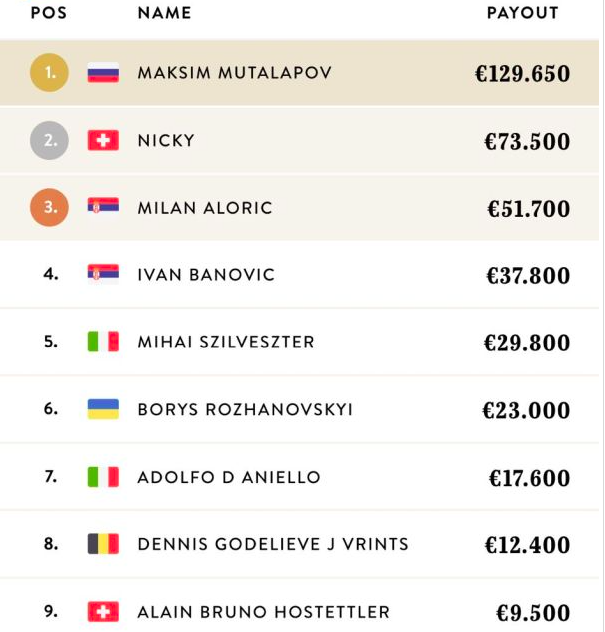The image size is (605, 632).
Task: Click the Swiss flag next to Nicky
Action: point(103,141)
